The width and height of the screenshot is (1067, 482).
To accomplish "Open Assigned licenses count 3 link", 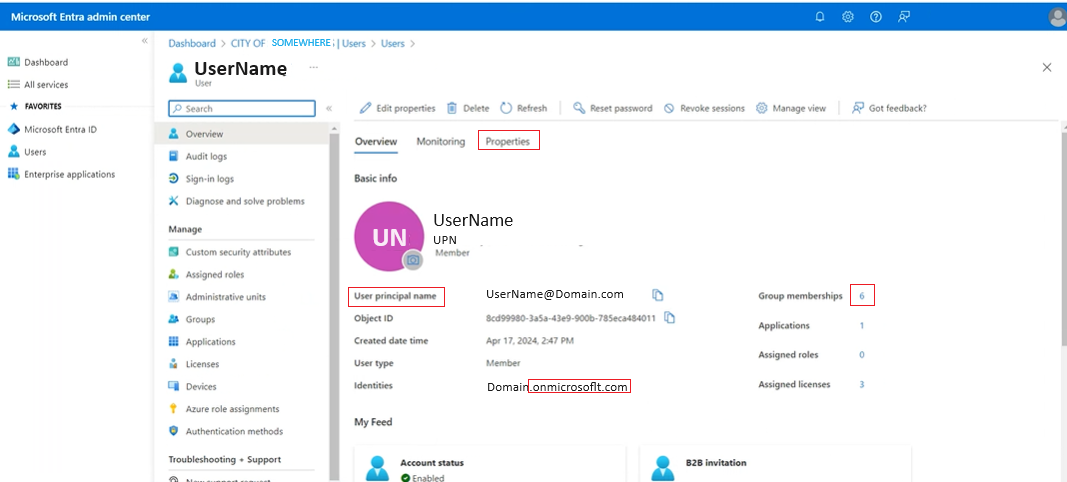I will (861, 384).
